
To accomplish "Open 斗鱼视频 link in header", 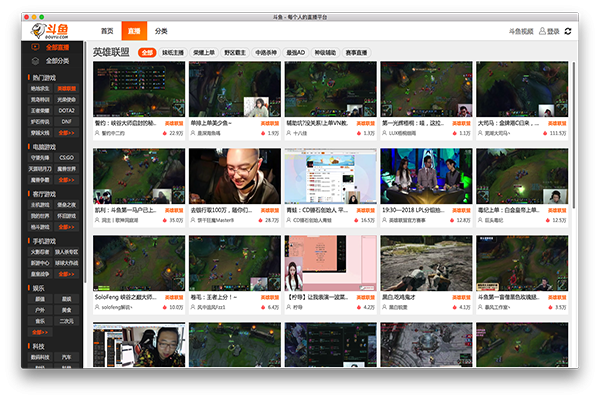I will pos(521,31).
